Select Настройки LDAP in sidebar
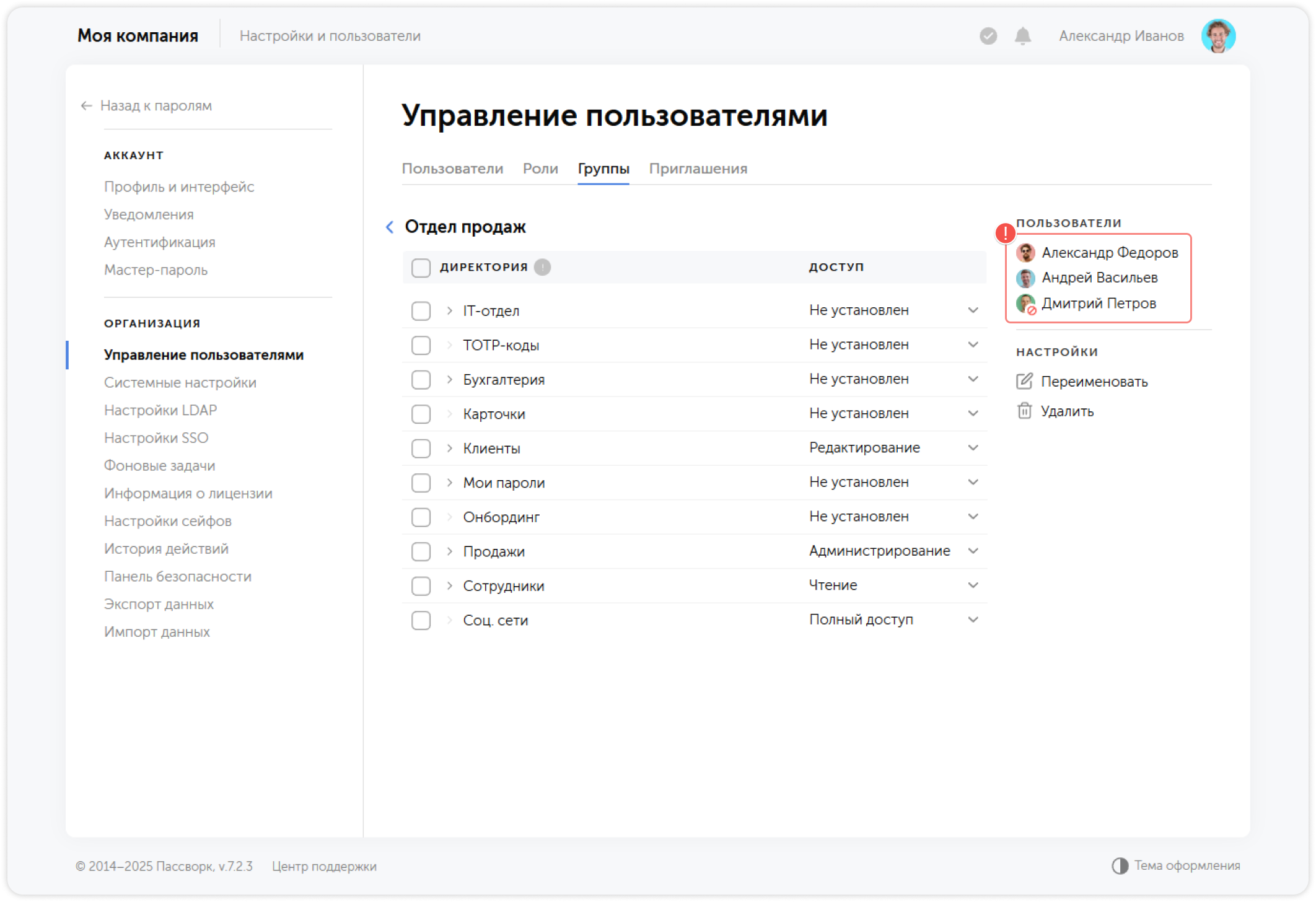This screenshot has width=1316, height=902. tap(160, 409)
